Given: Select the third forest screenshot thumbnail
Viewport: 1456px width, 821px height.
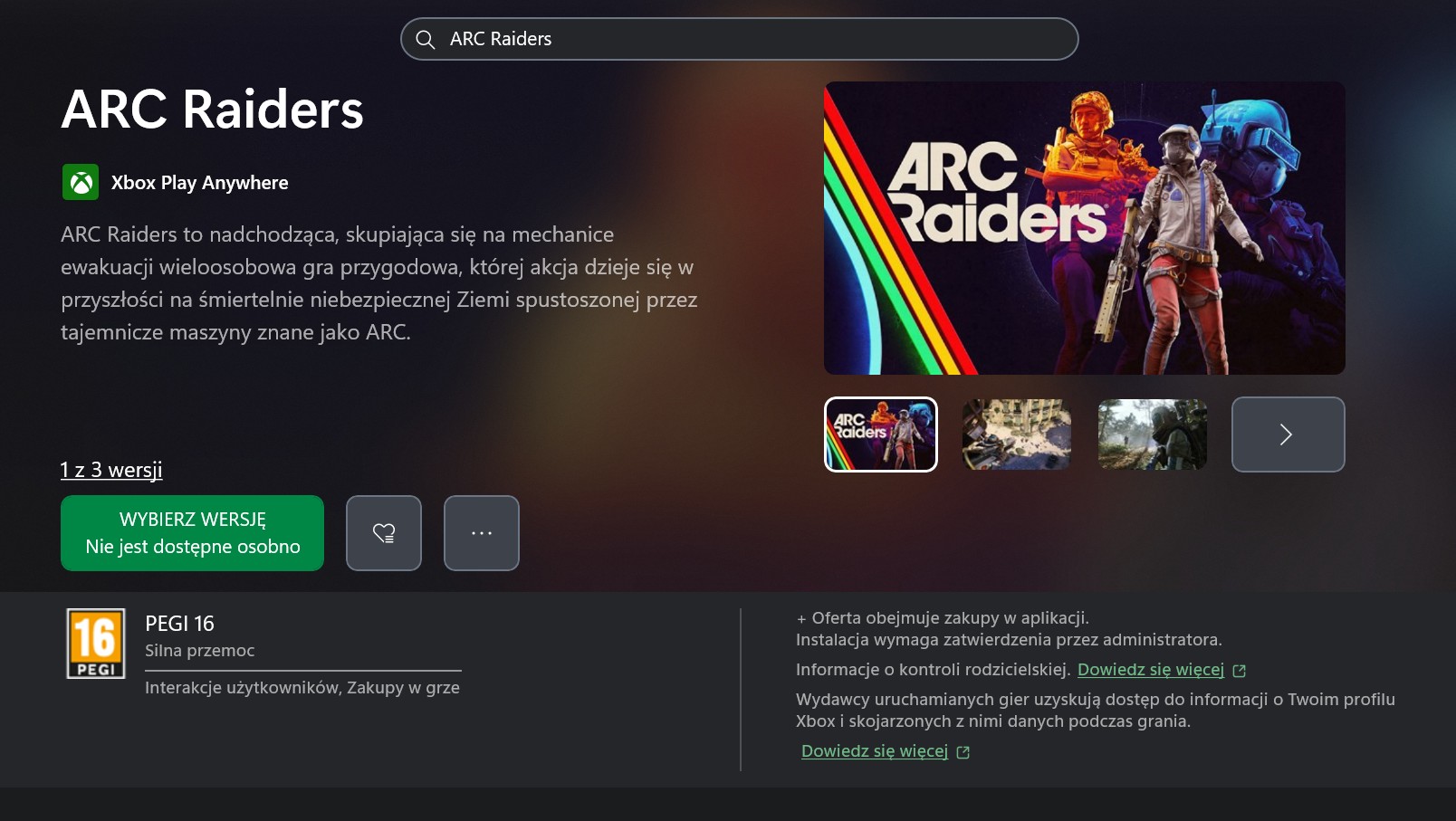Looking at the screenshot, I should click(1153, 434).
